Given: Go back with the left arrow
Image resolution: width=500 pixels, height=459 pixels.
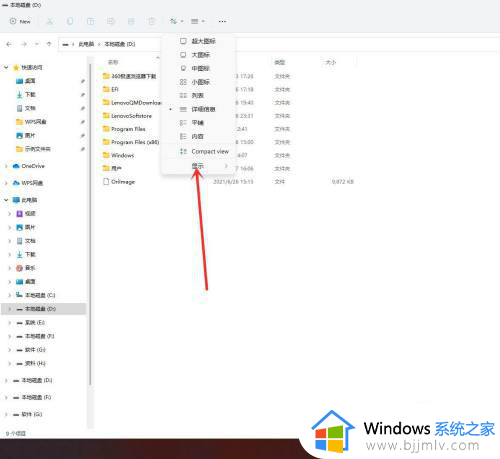Looking at the screenshot, I should [9, 44].
